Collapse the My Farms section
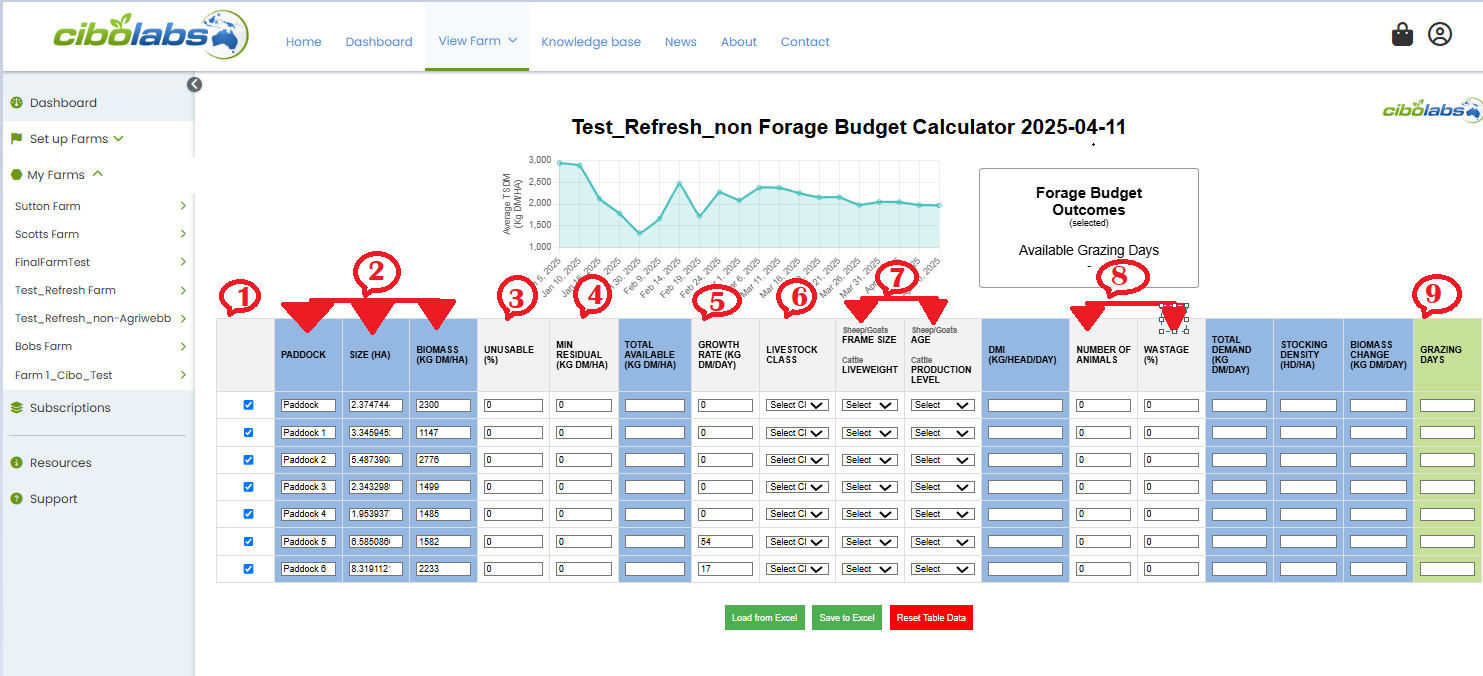 pos(97,173)
